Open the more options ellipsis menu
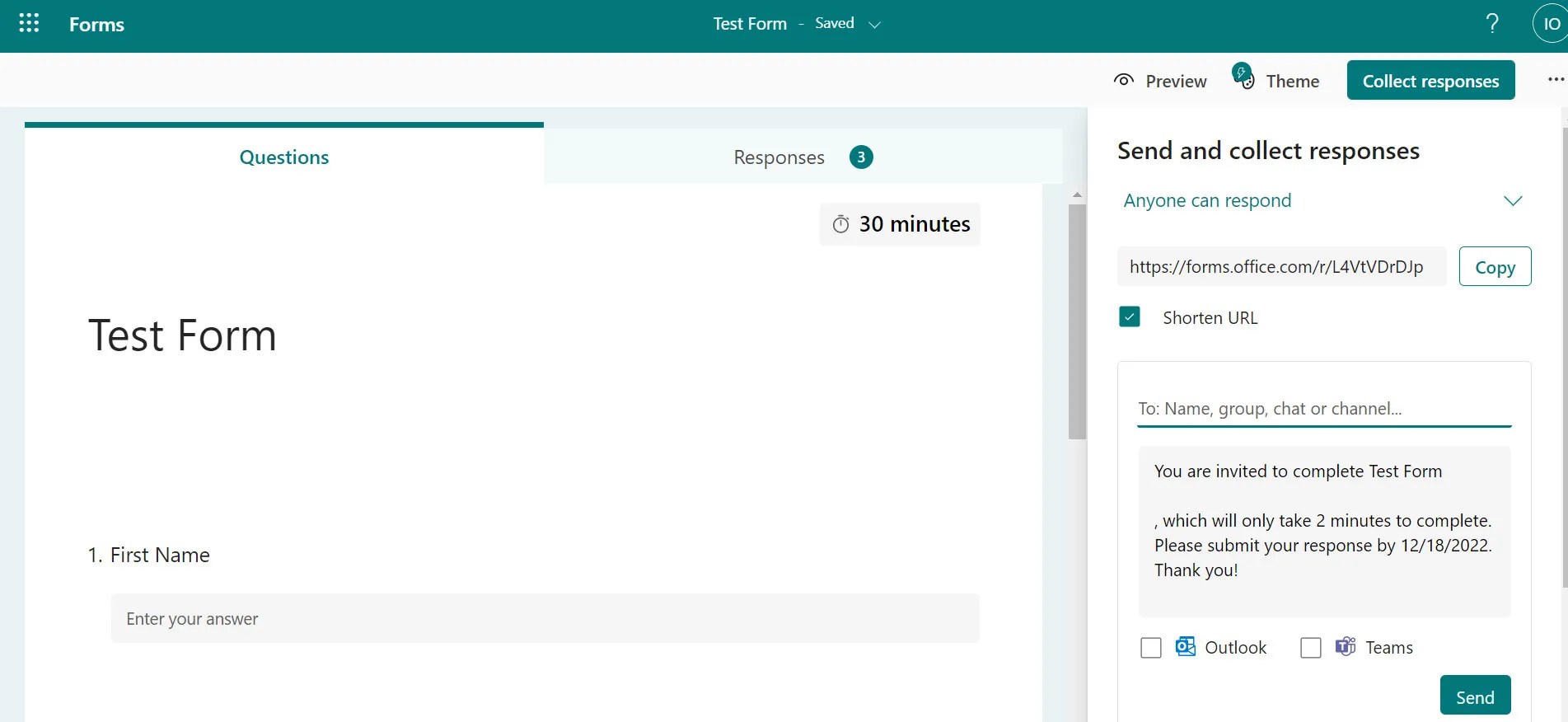This screenshot has height=722, width=1568. click(1556, 79)
